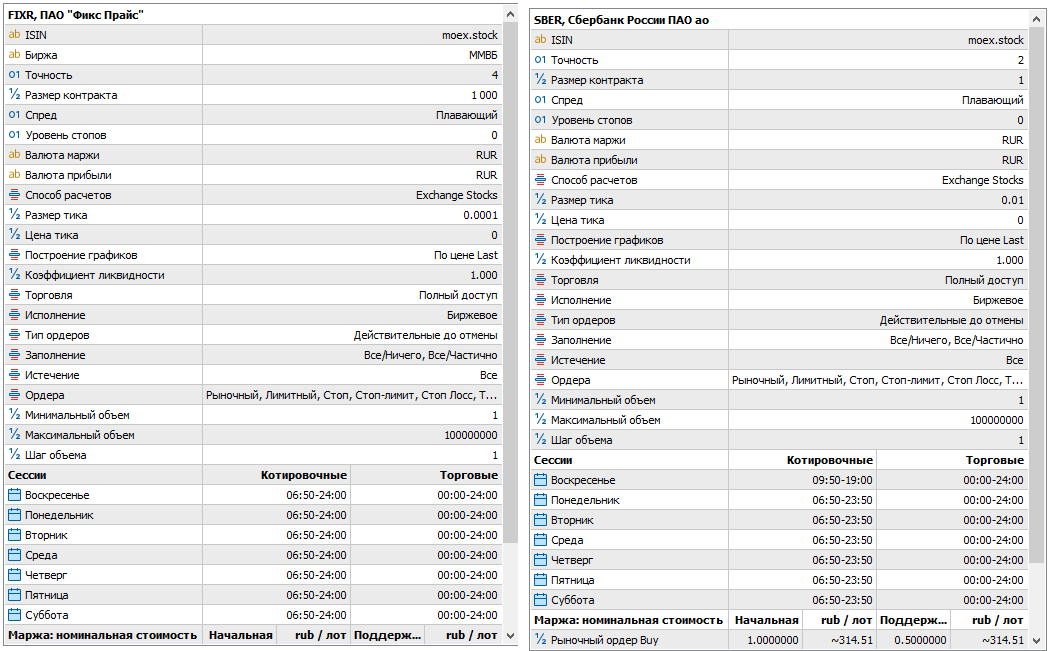This screenshot has width=1049, height=651.
Task: Click the Ордера types list in FIXR
Action: click(x=351, y=395)
